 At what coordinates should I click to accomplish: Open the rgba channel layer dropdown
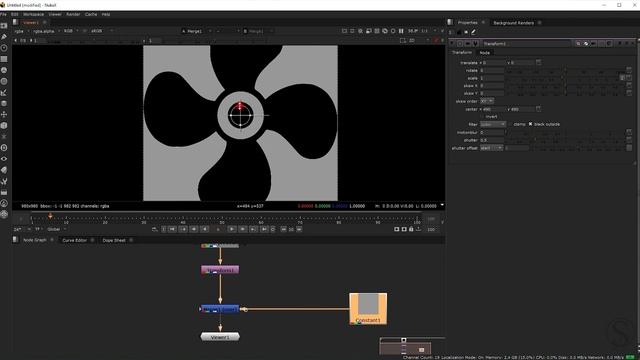coord(22,31)
